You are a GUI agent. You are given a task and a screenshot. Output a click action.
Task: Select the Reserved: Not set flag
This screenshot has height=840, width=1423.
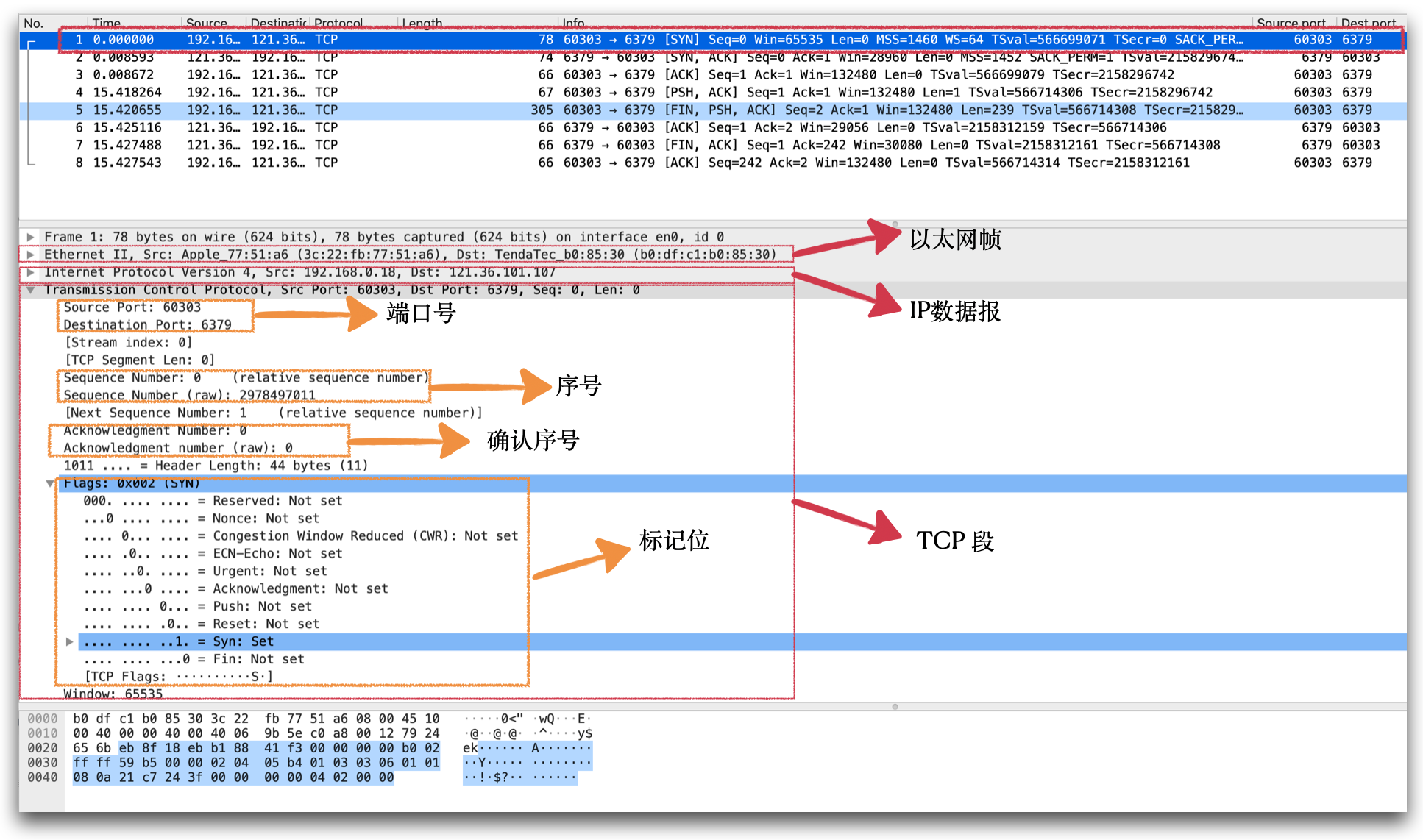tap(213, 502)
